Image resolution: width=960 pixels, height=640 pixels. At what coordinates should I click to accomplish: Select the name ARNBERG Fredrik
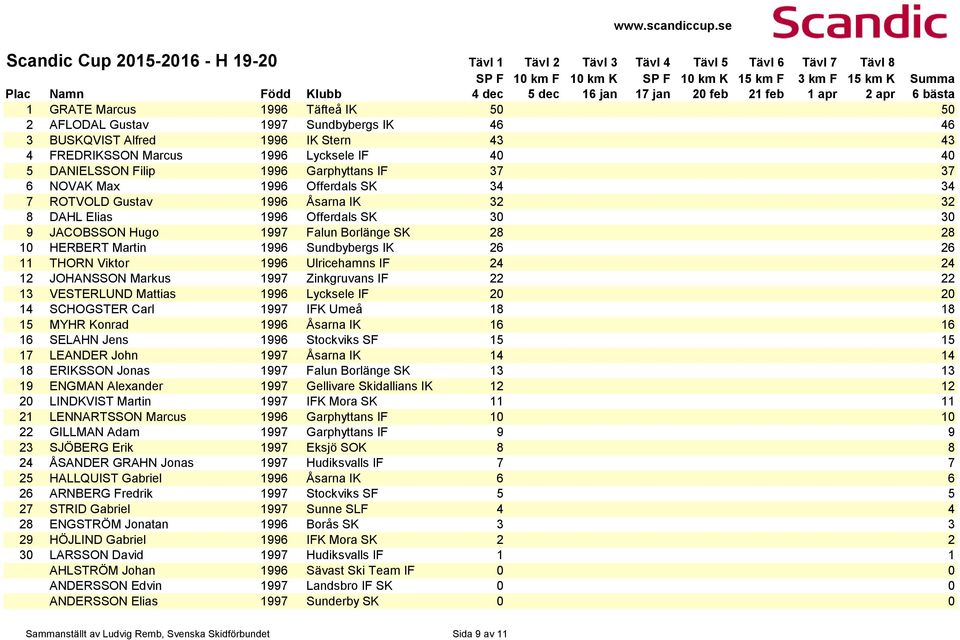point(101,494)
